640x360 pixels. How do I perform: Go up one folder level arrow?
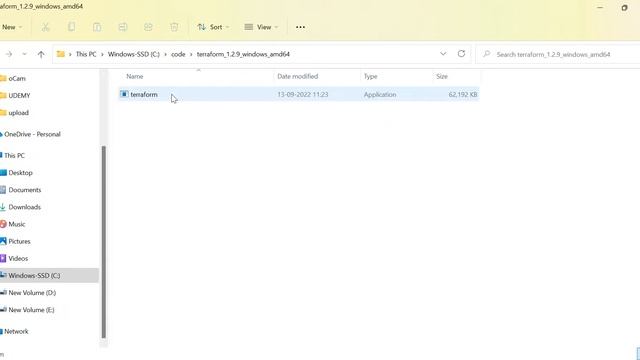(41, 54)
